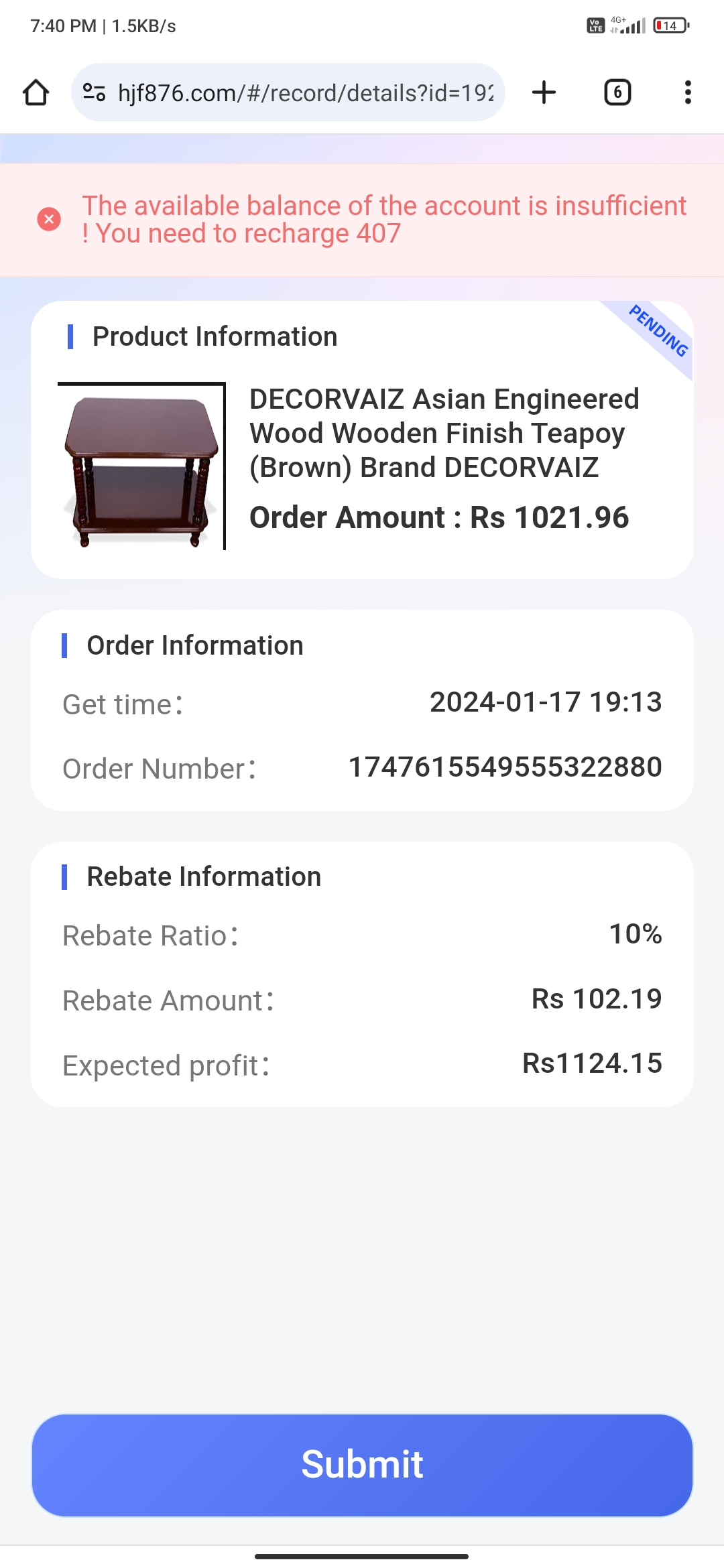Click the hjf876.com URL address field
724x1568 pixels.
pos(305,92)
